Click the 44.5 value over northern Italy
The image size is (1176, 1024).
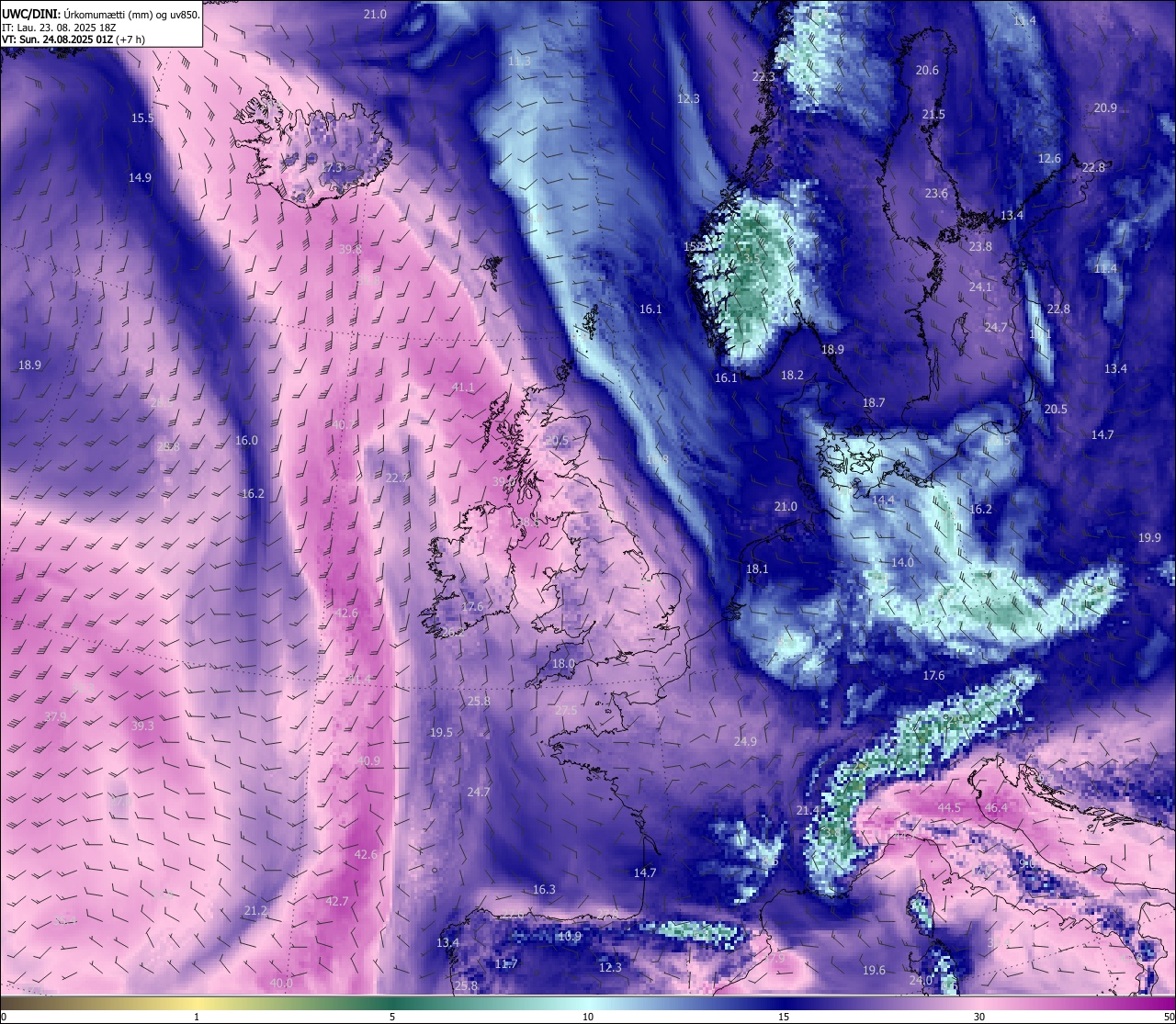coord(949,807)
